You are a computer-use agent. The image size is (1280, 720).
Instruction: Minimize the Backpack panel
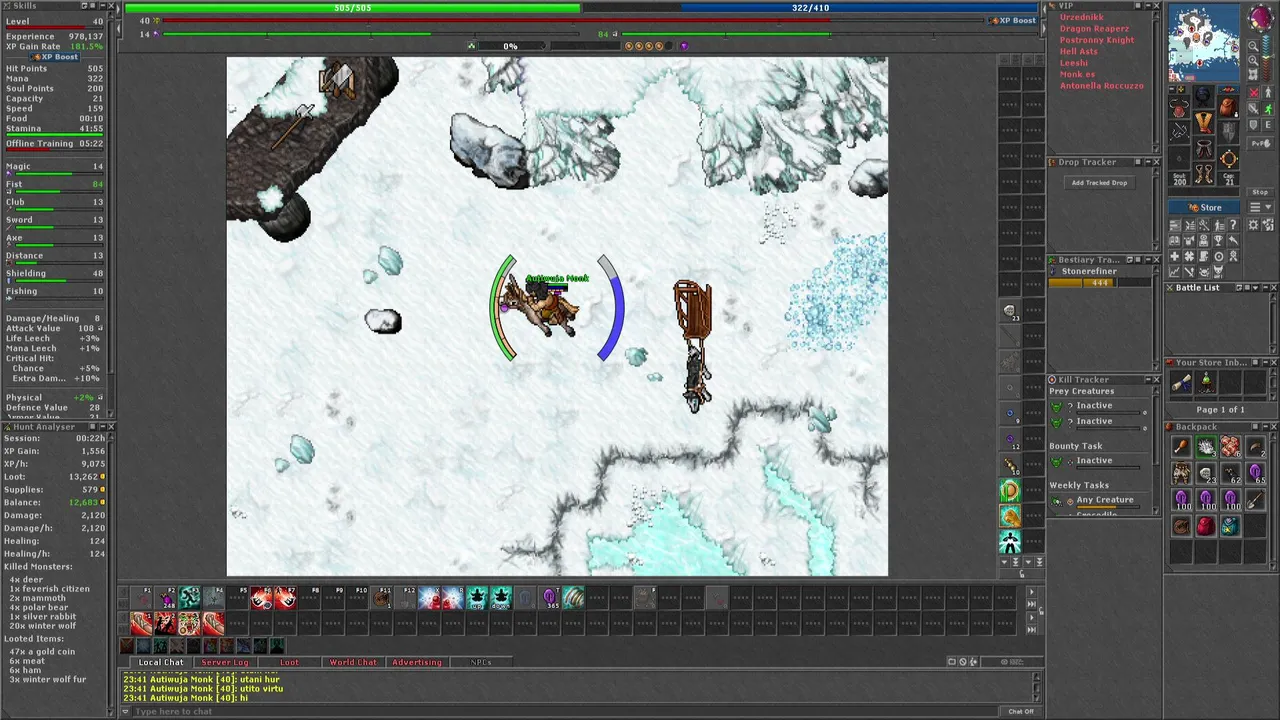[1266, 426]
